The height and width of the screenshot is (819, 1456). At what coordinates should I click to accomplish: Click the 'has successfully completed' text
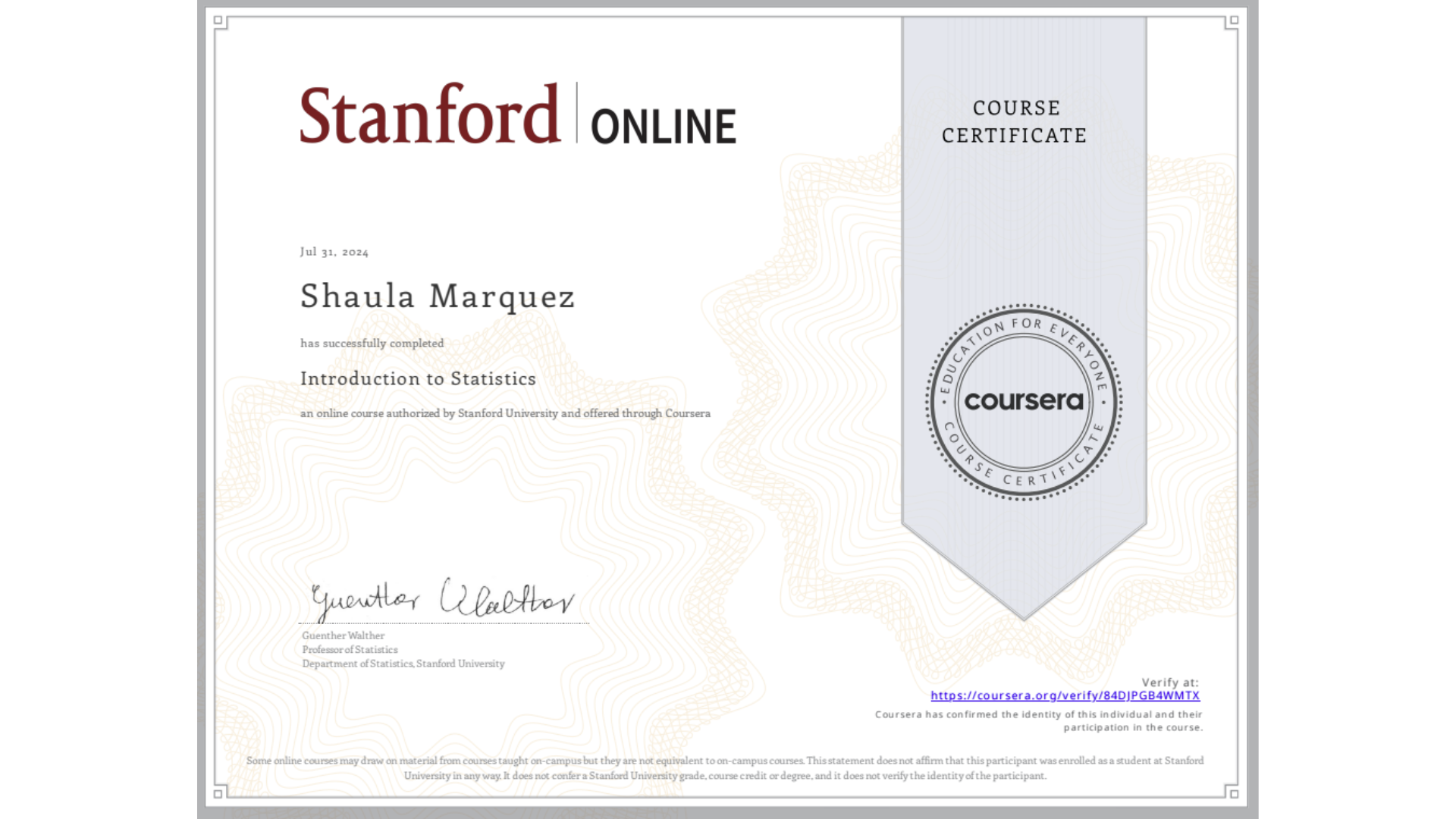coord(372,344)
